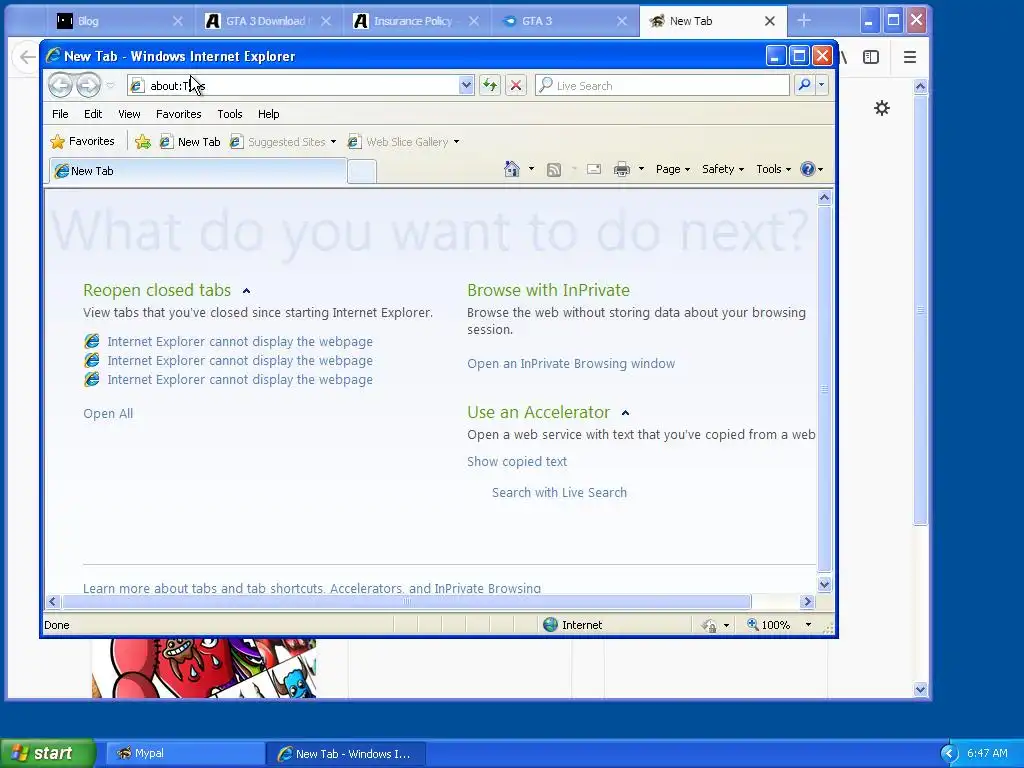The width and height of the screenshot is (1024, 768).
Task: Collapse the Reopen closed tabs section
Action: pos(246,291)
